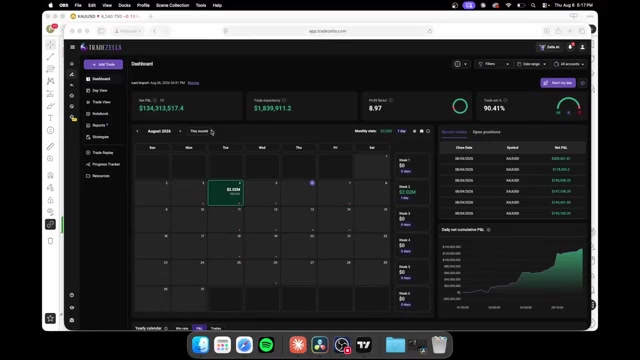Open Trade Replay in the sidebar
The image size is (640, 360).
pos(100,153)
